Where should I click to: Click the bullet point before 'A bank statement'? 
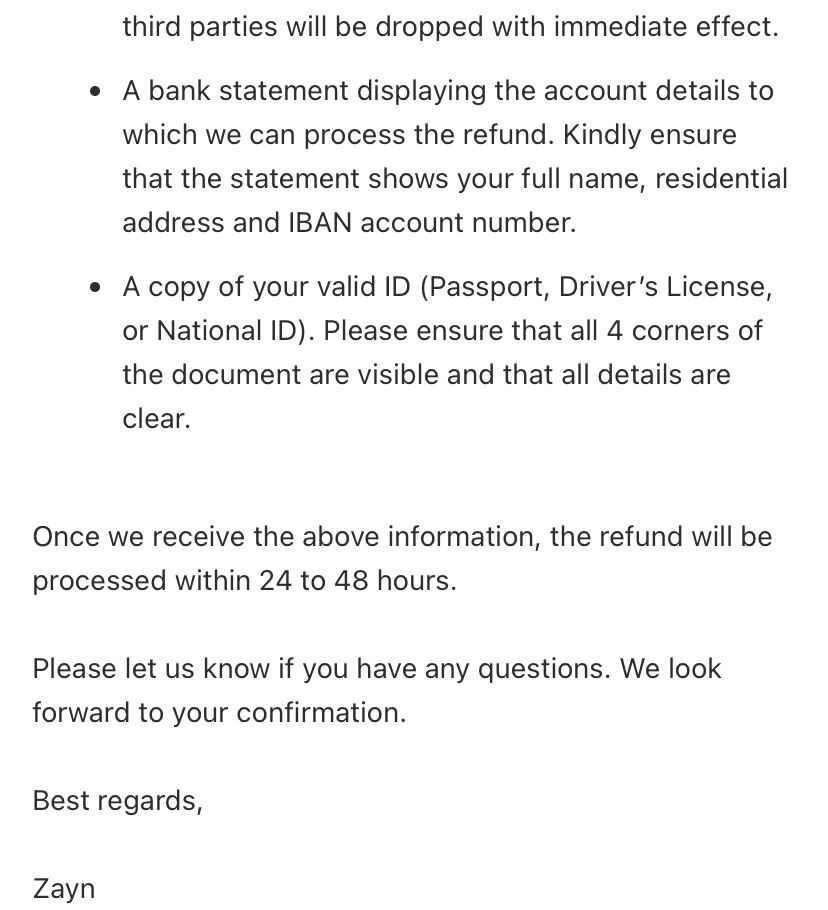tap(95, 91)
